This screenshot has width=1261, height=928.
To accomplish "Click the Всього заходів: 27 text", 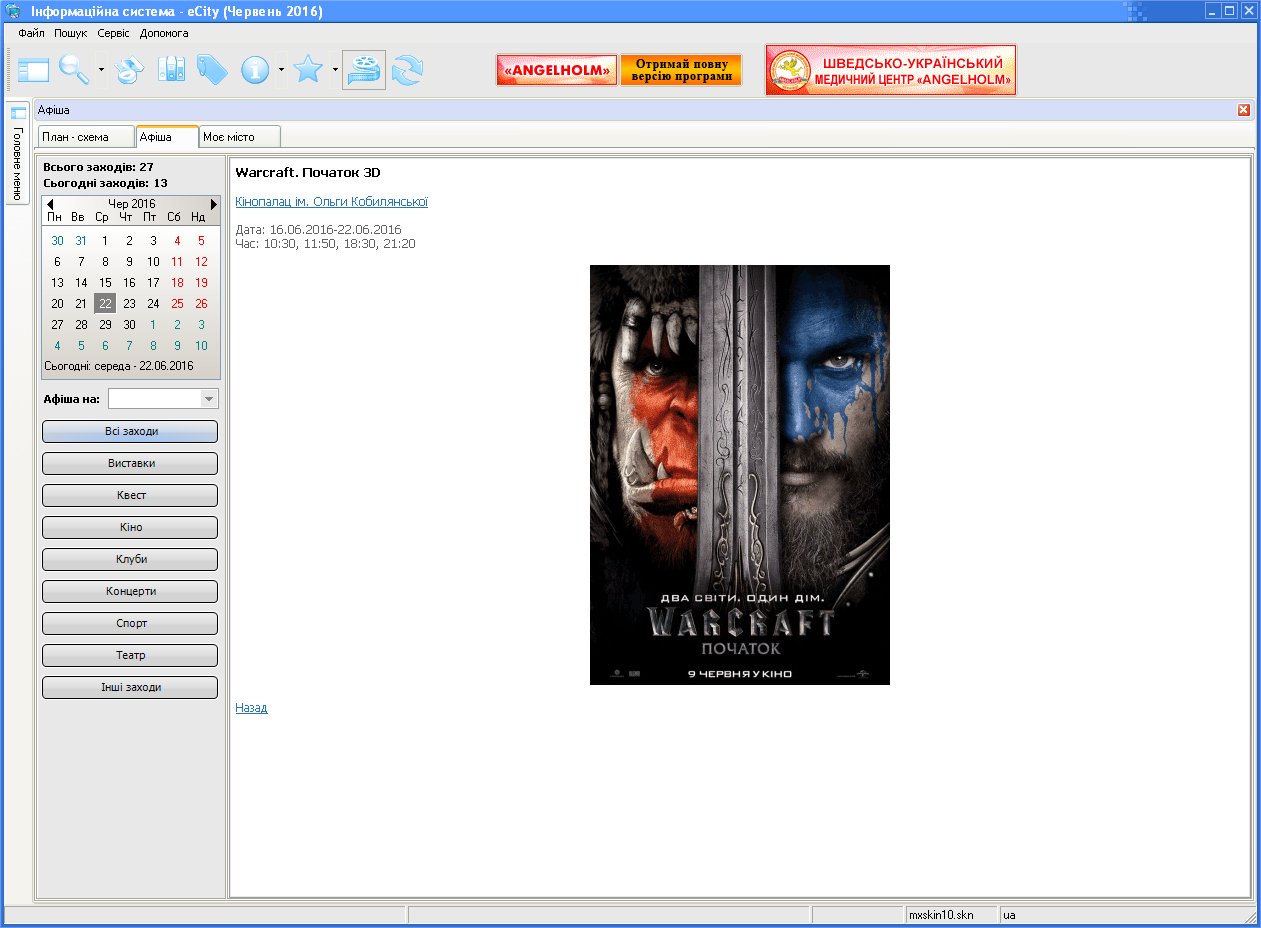I will pos(98,167).
